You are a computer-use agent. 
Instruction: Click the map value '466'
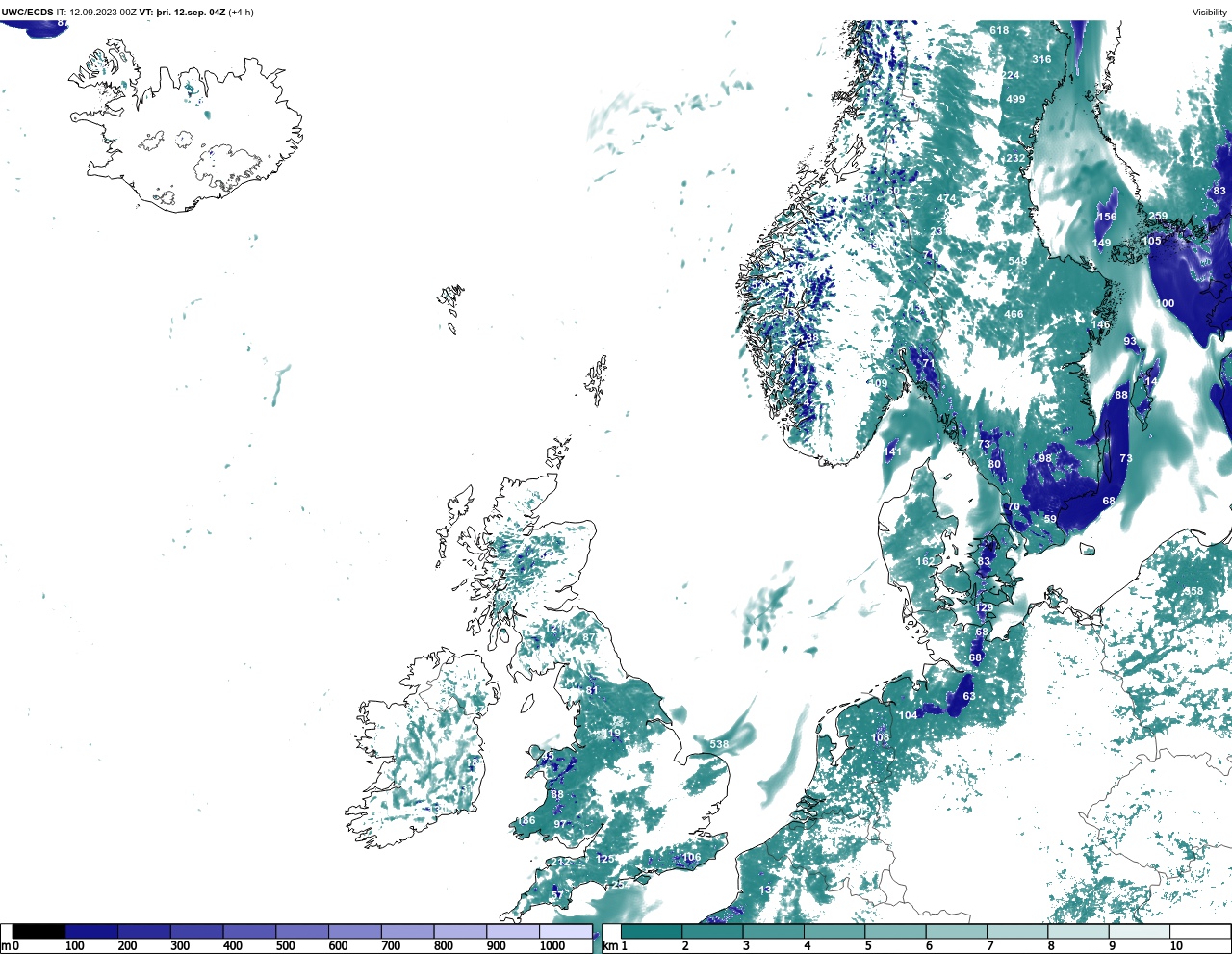point(1014,314)
